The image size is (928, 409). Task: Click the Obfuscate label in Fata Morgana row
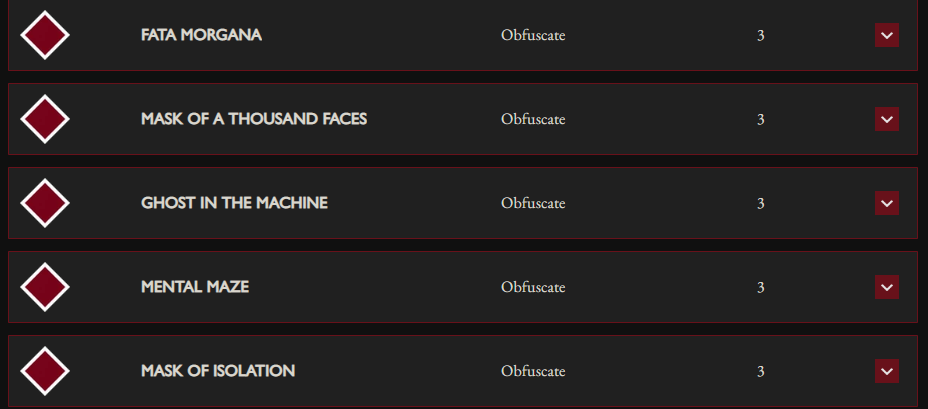pyautogui.click(x=533, y=36)
